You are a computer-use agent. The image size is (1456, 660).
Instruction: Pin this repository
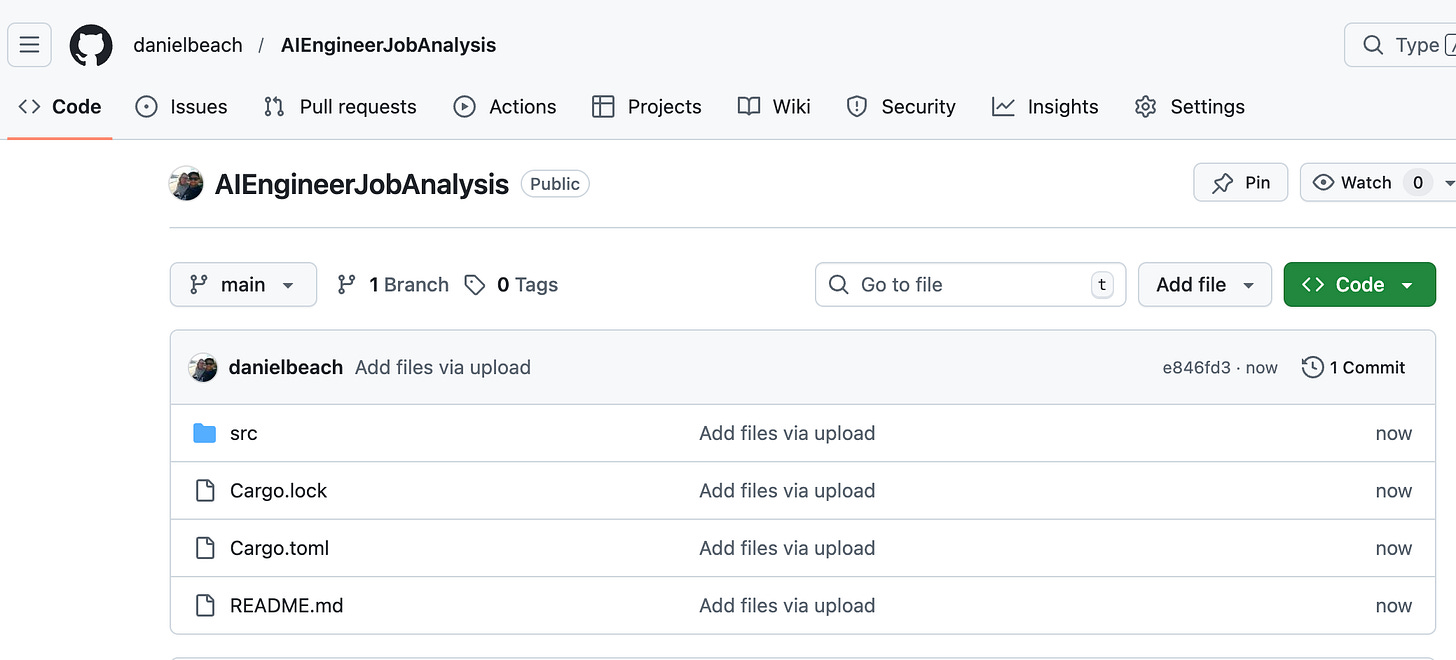[1241, 182]
